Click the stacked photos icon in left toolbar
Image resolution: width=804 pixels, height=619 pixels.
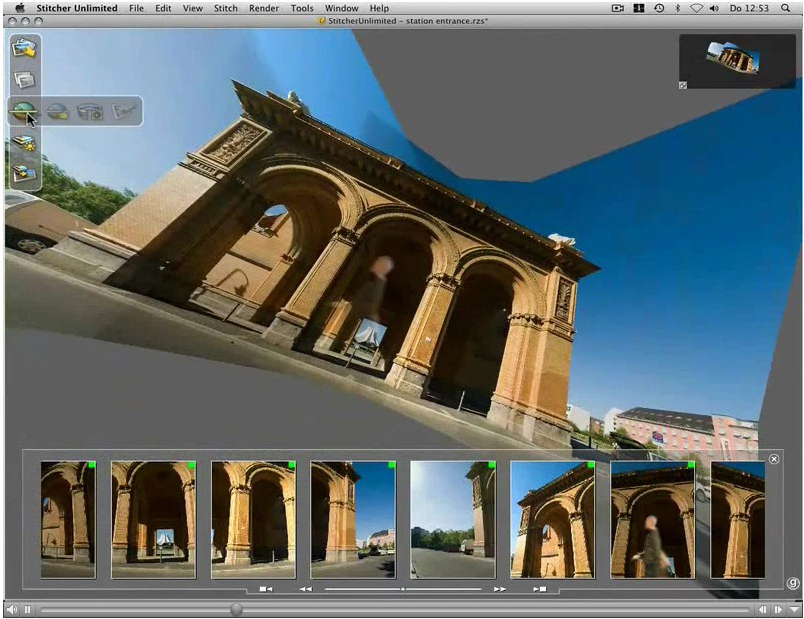click(x=24, y=79)
